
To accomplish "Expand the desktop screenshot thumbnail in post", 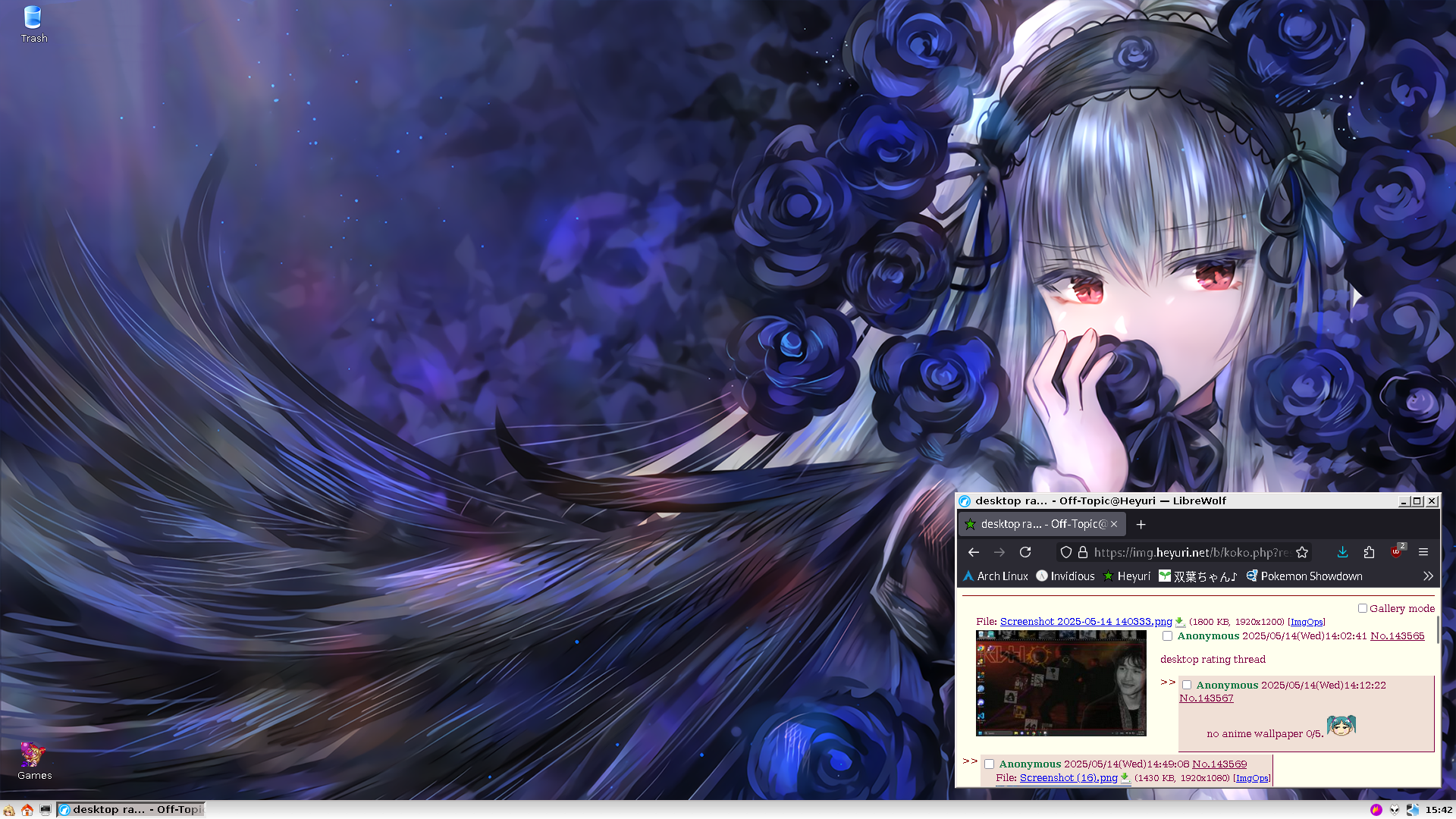I will 1061,683.
